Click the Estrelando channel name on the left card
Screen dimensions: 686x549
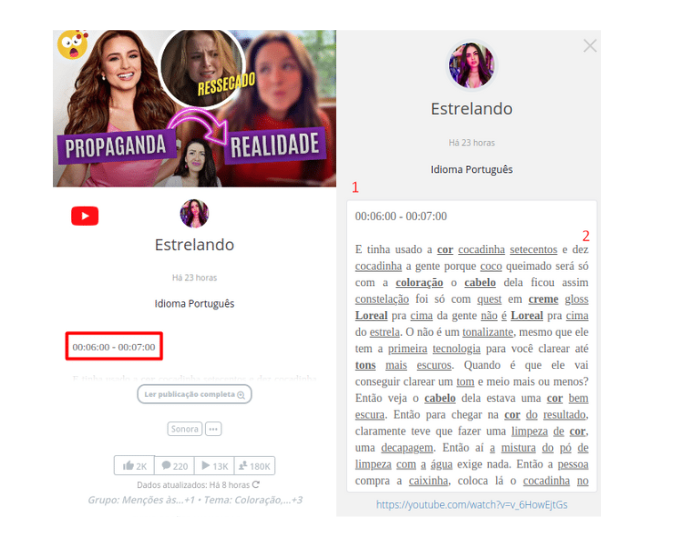pos(194,245)
